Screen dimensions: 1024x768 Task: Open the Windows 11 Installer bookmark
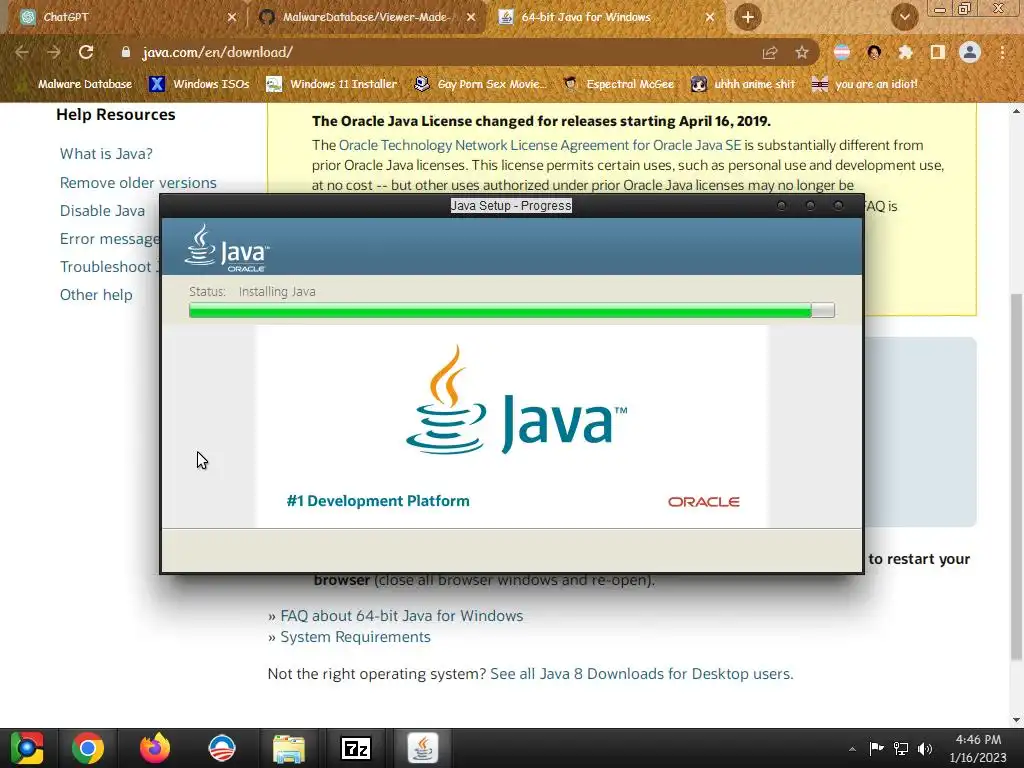click(x=332, y=84)
